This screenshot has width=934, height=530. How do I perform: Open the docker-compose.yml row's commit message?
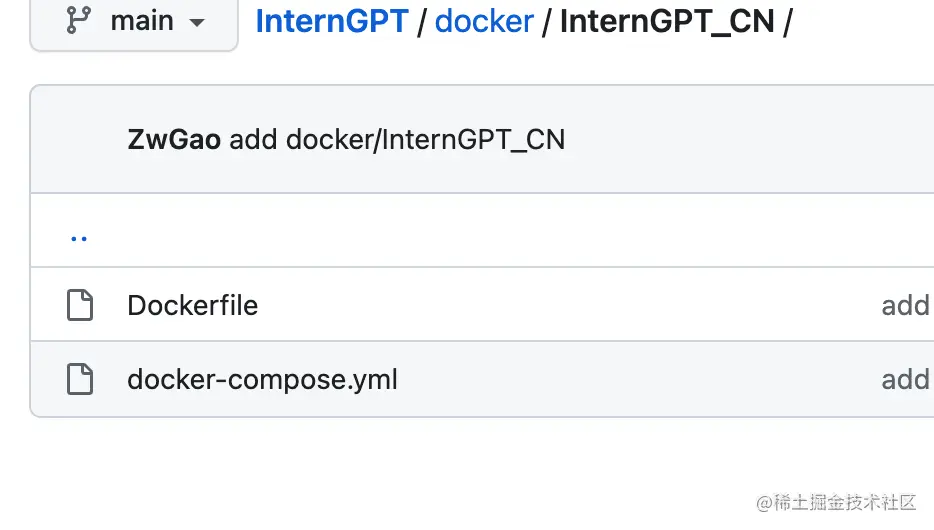[905, 379]
